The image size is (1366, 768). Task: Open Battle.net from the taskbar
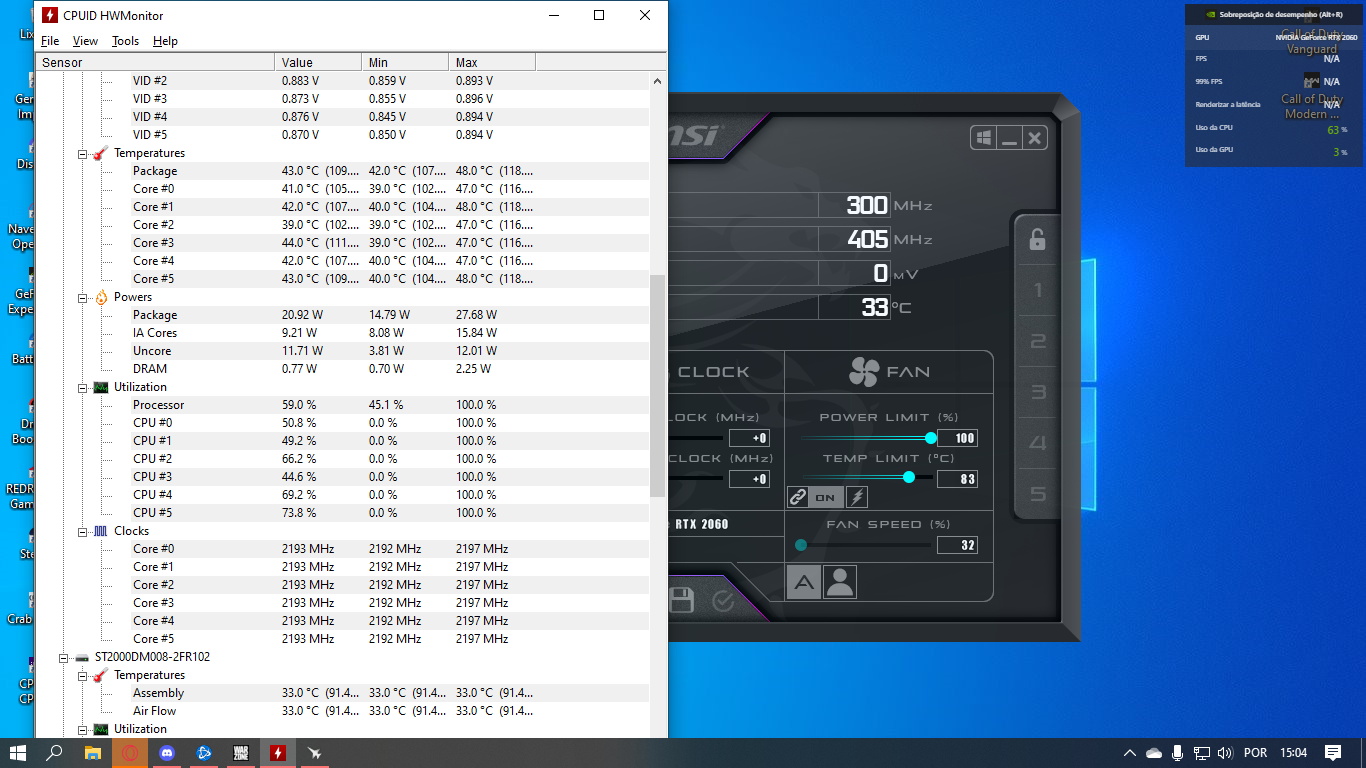click(x=204, y=752)
